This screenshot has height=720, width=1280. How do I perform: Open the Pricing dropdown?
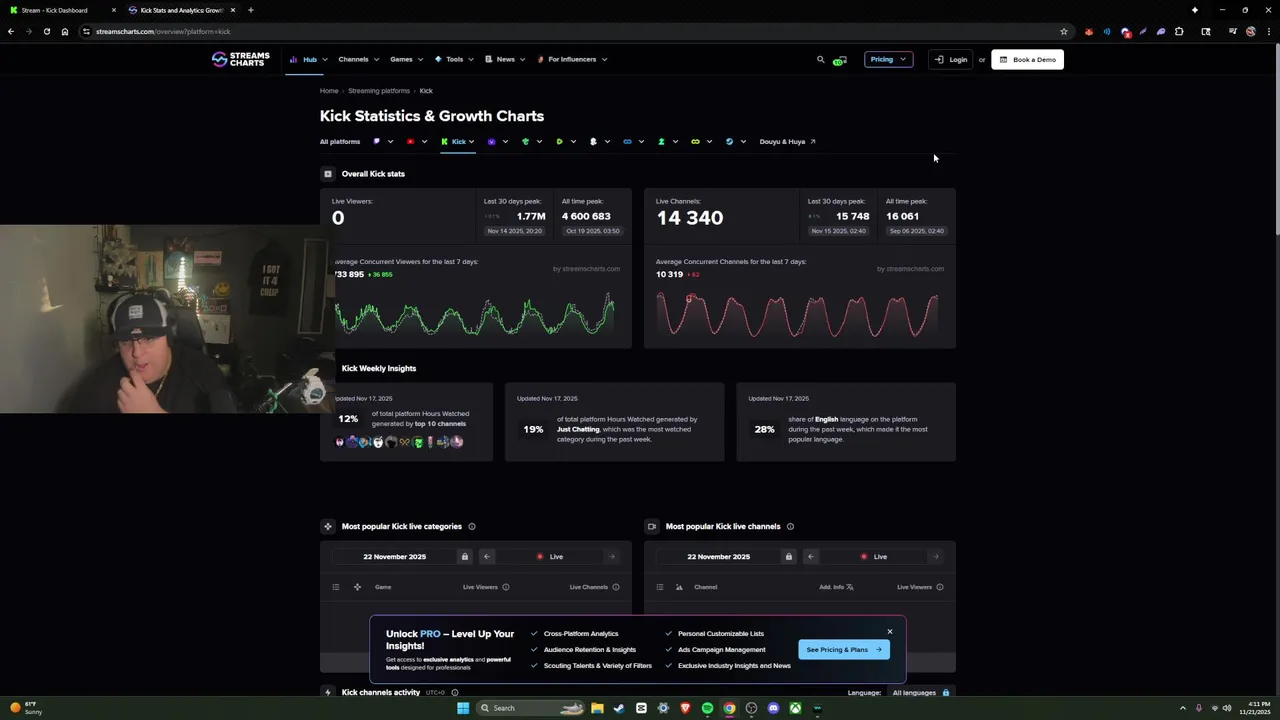(888, 59)
